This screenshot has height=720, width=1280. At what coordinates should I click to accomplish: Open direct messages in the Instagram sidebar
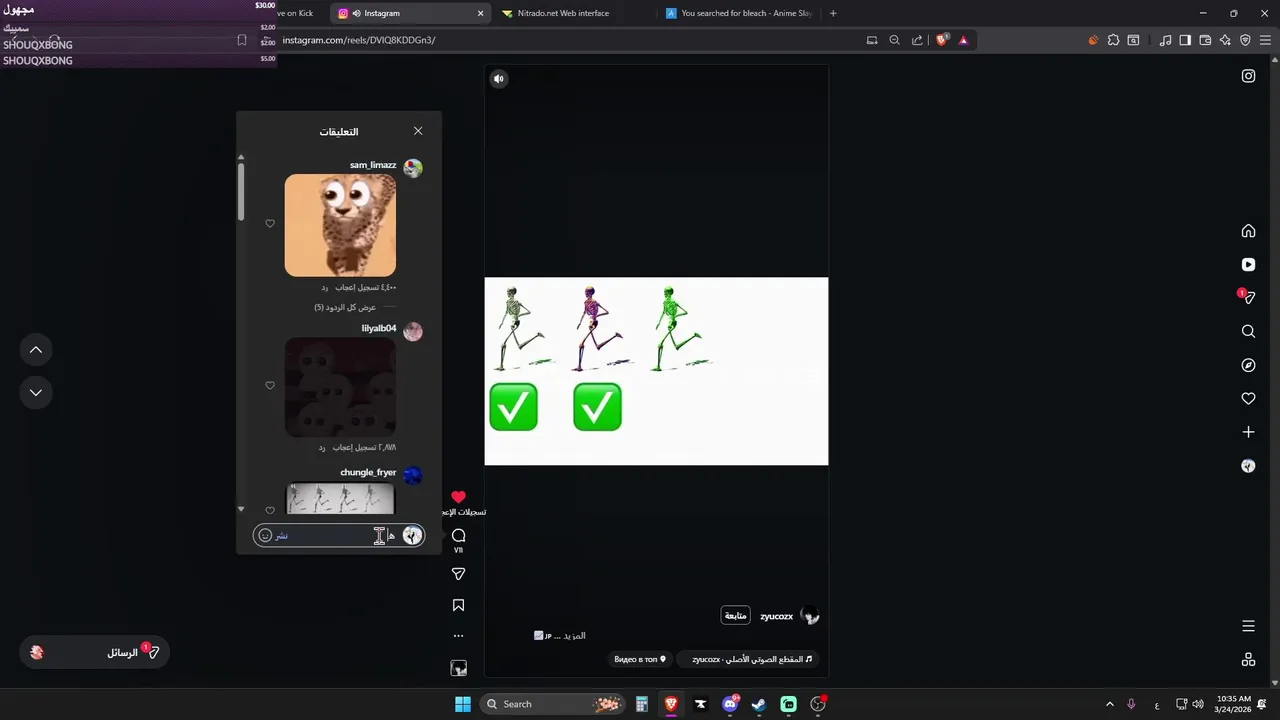point(1248,298)
